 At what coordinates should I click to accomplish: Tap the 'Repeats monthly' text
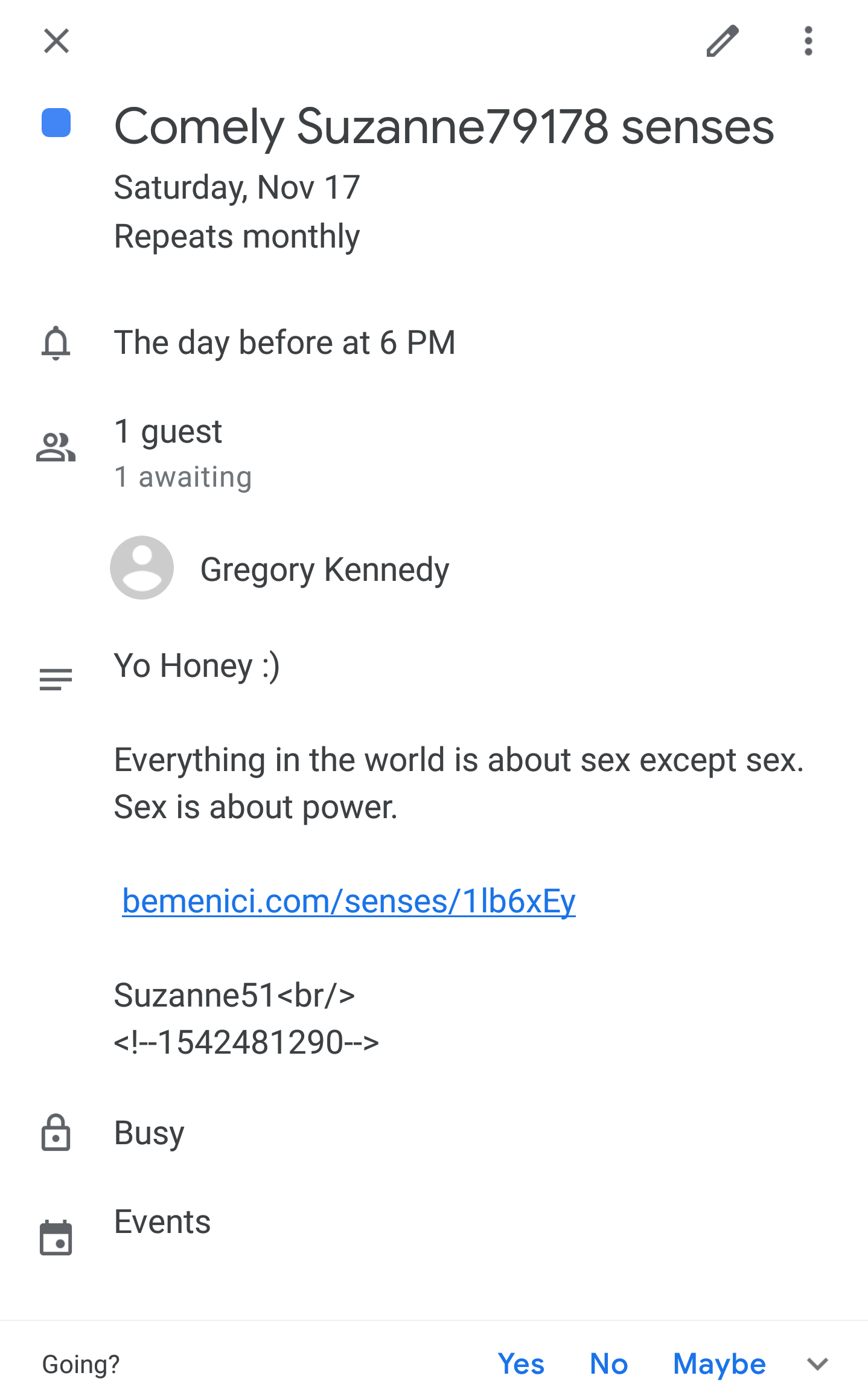(237, 237)
